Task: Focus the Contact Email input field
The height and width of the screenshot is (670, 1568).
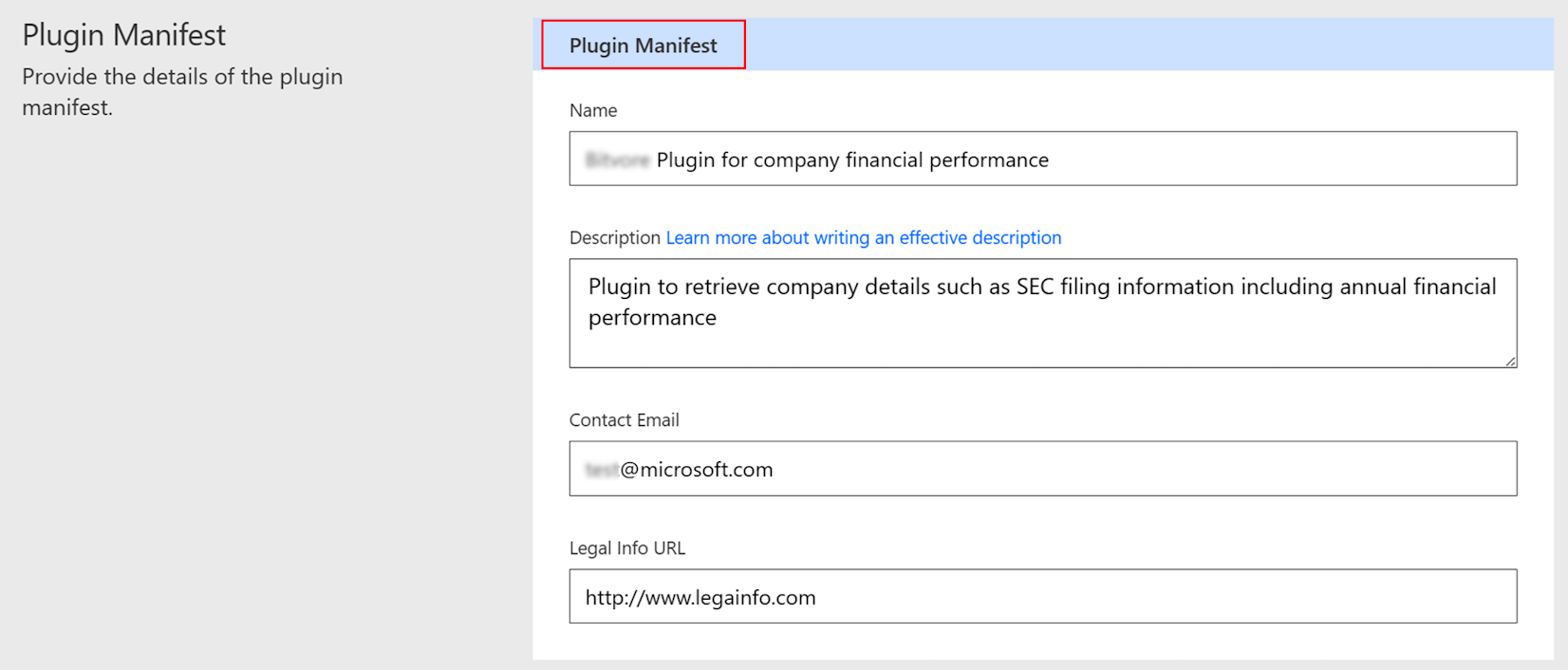Action: click(x=1043, y=468)
